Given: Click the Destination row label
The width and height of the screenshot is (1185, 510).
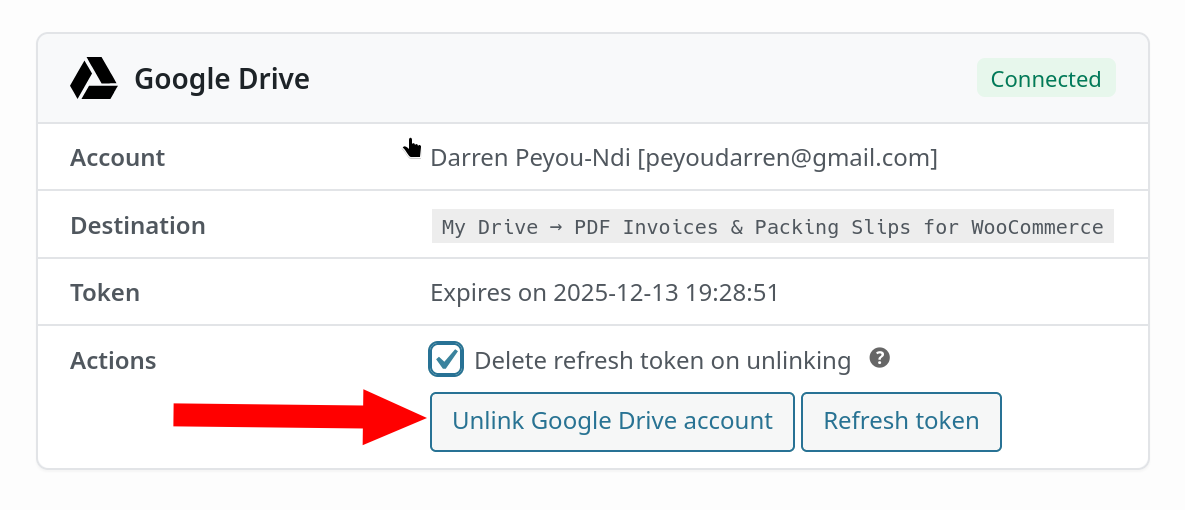Looking at the screenshot, I should [x=137, y=226].
